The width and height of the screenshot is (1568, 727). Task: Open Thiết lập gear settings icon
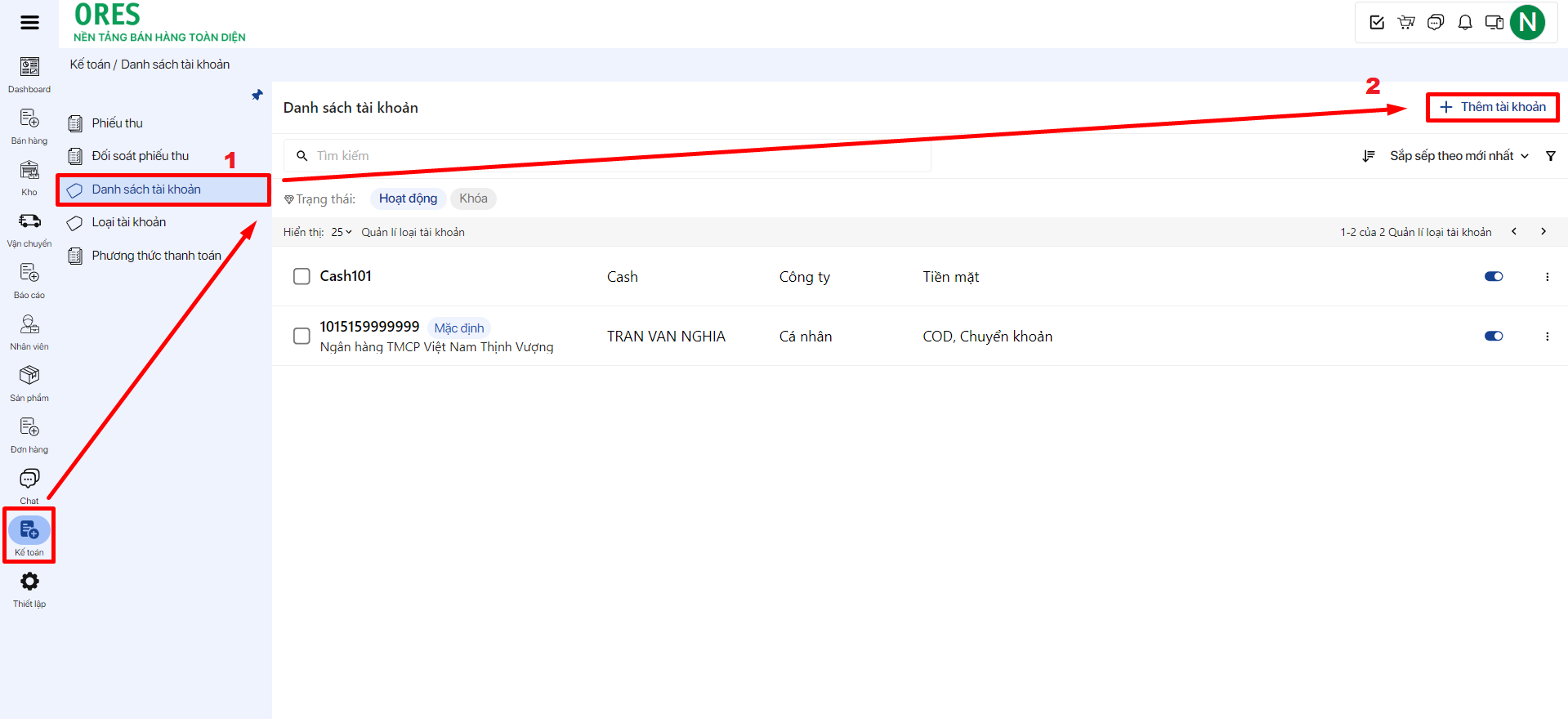click(x=29, y=588)
